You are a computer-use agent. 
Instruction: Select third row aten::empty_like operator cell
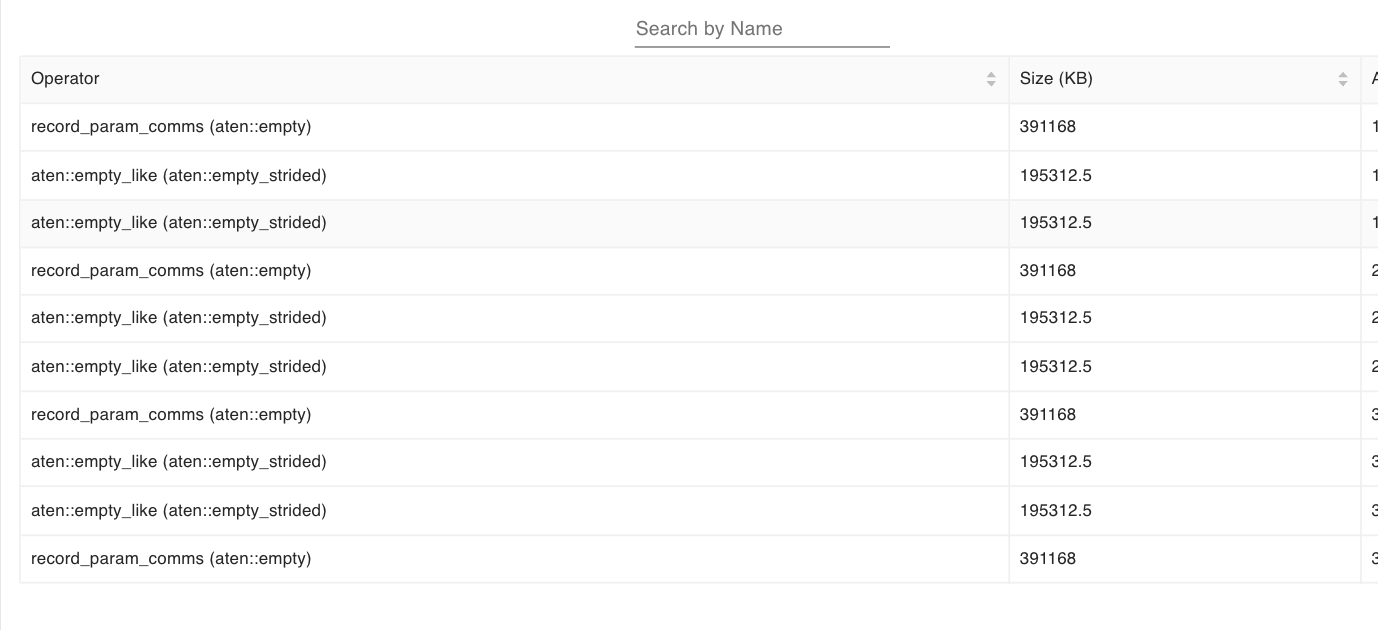click(179, 223)
